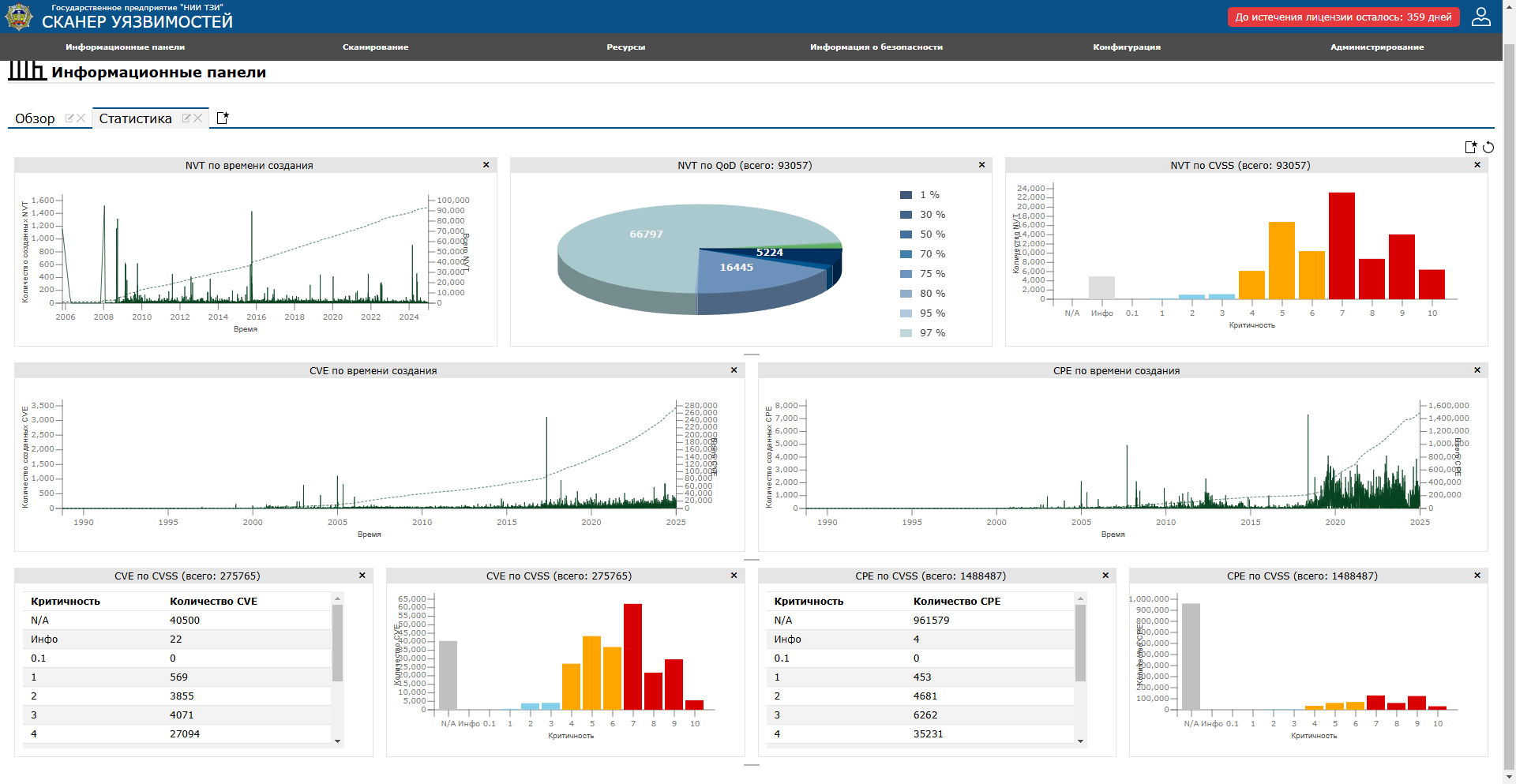This screenshot has width=1516, height=784.
Task: Open the user account icon
Action: [x=1480, y=17]
